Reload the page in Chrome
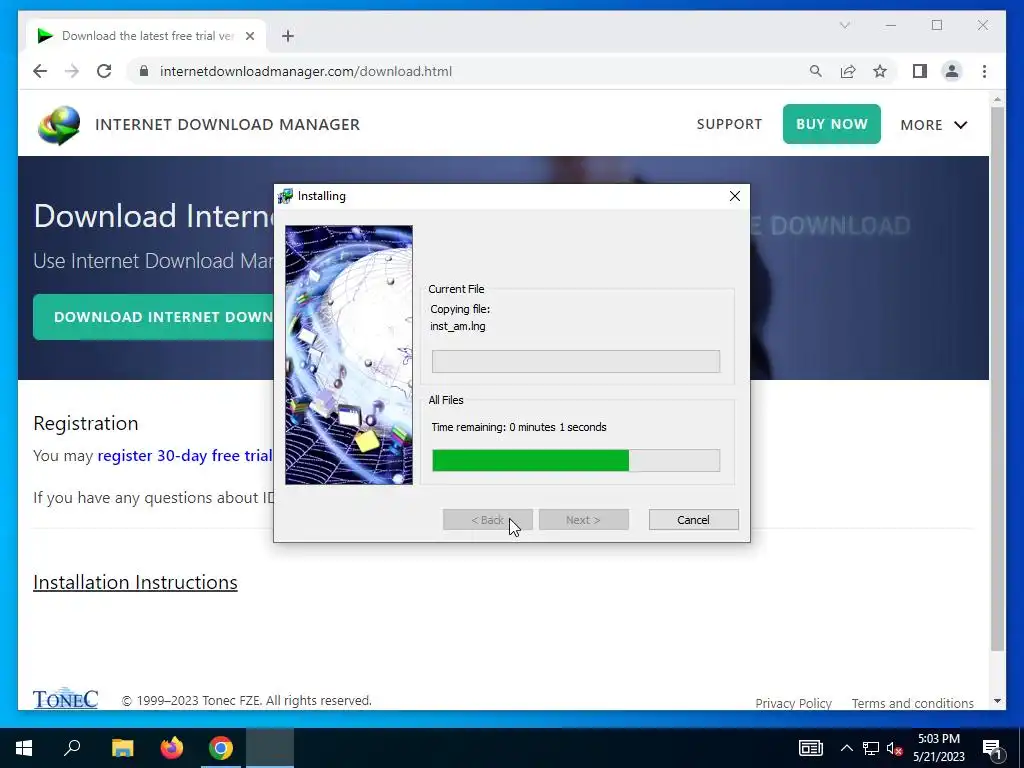This screenshot has width=1024, height=768. [104, 71]
